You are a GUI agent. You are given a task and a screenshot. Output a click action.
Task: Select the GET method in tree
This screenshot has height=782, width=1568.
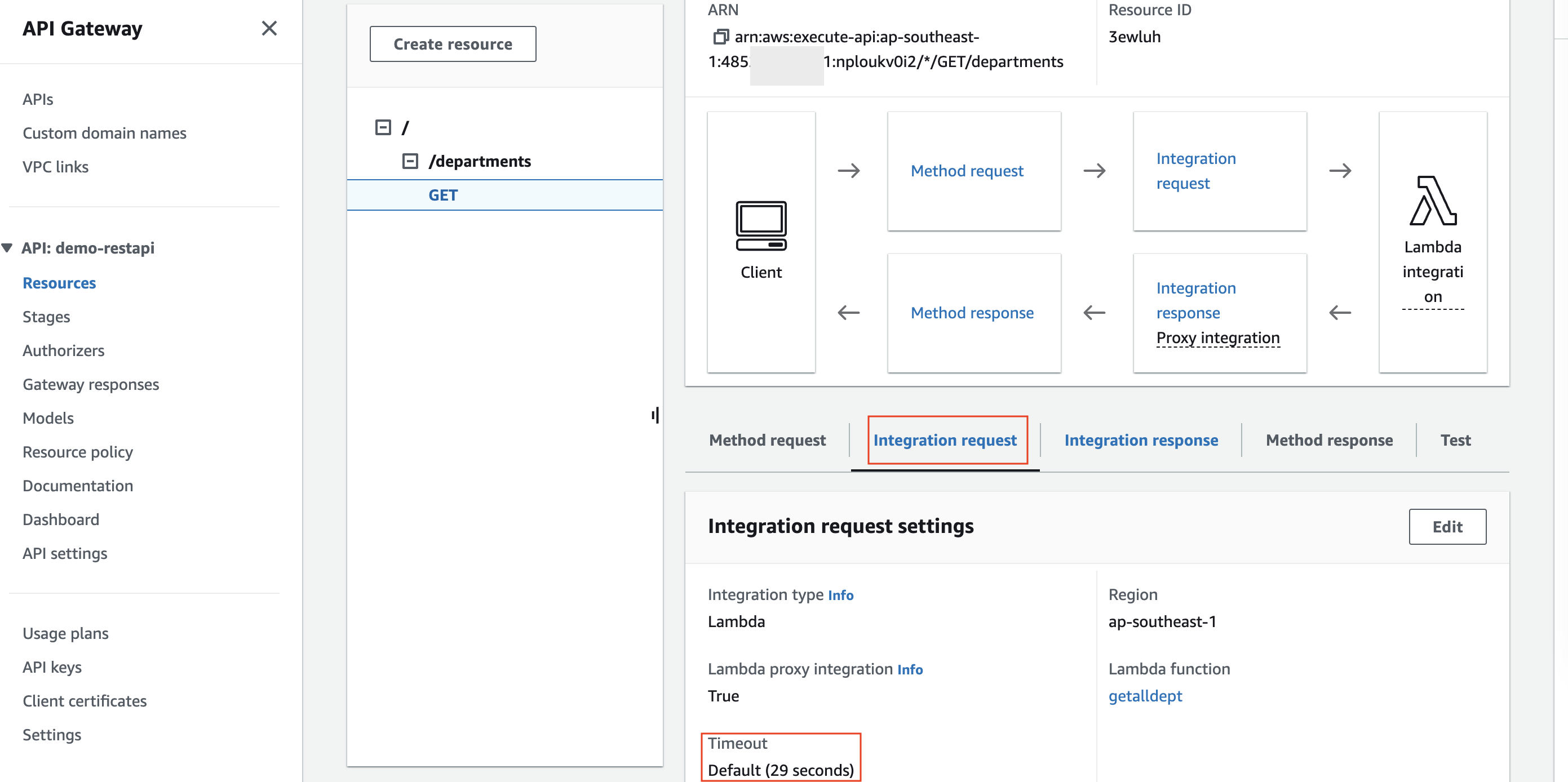[x=442, y=195]
